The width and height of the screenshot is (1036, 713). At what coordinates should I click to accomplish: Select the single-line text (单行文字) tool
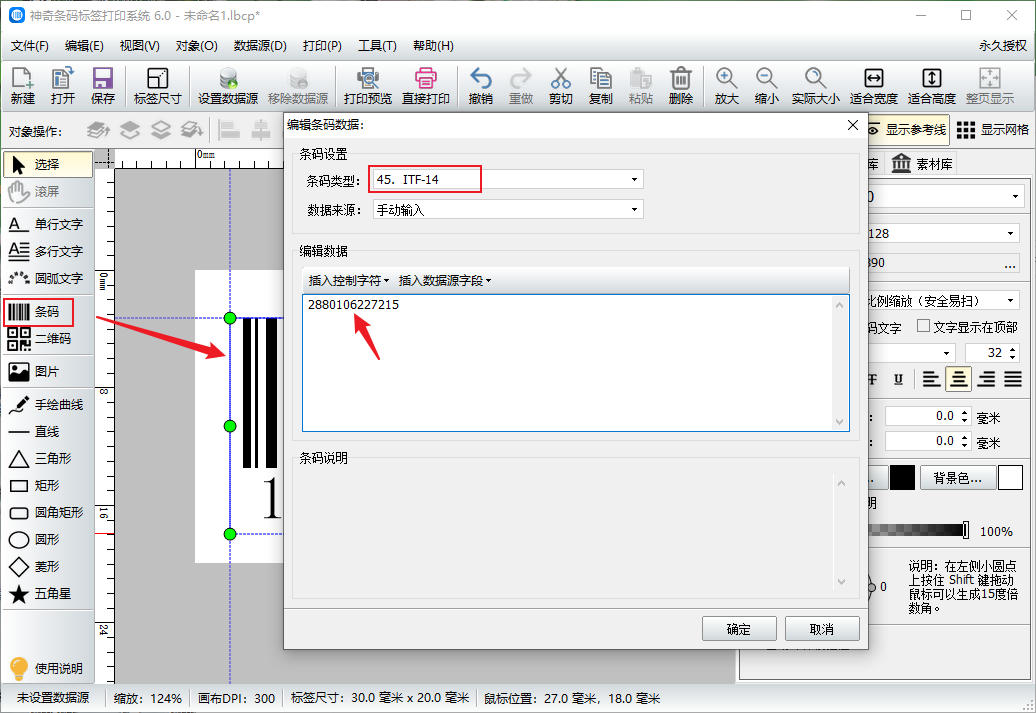pos(48,225)
